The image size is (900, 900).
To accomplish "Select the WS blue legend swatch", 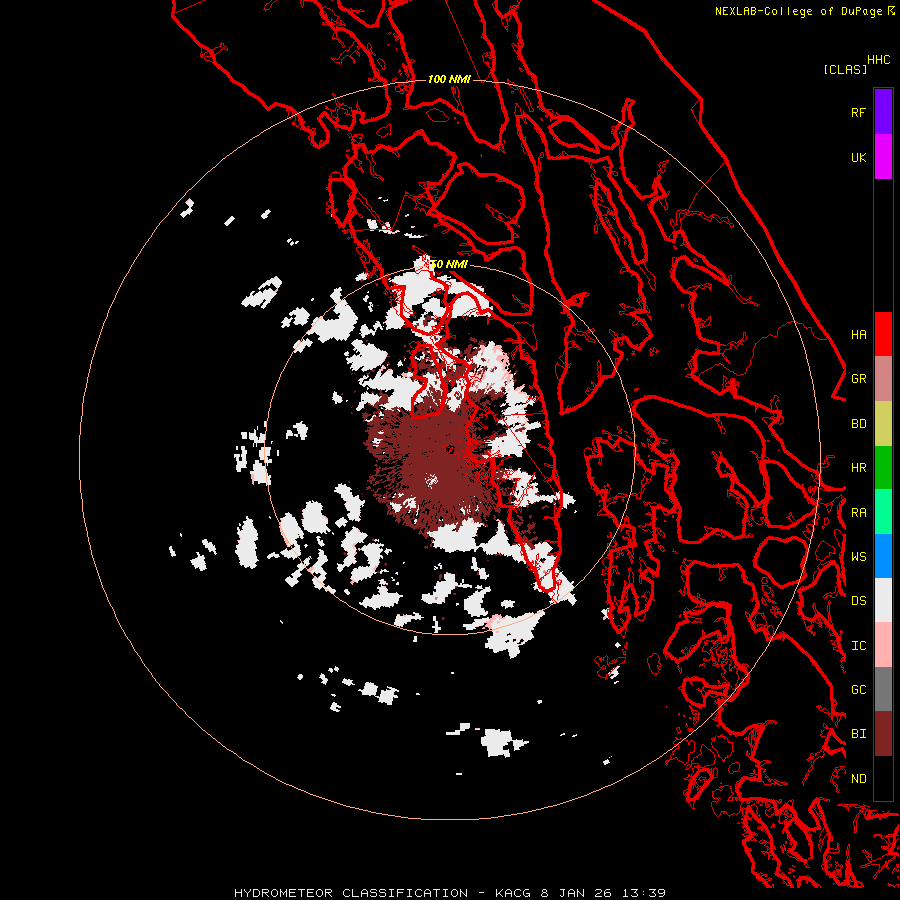I will [883, 556].
